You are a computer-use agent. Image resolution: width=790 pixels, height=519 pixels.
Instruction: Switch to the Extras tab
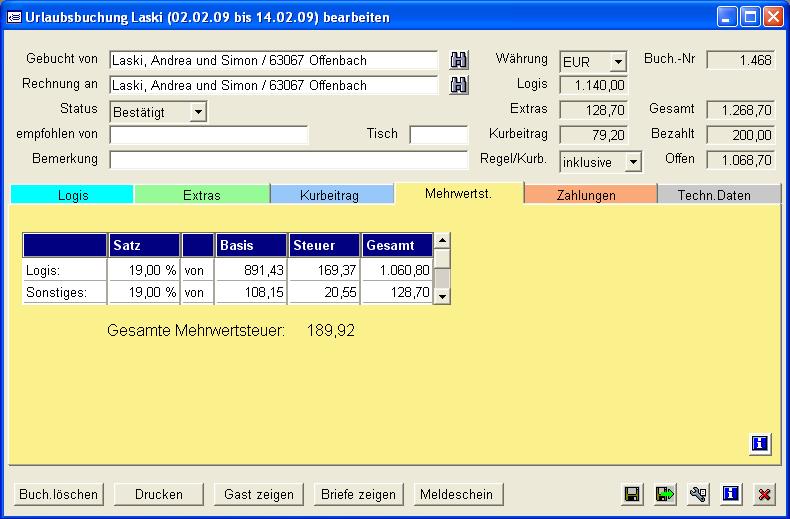[x=202, y=195]
